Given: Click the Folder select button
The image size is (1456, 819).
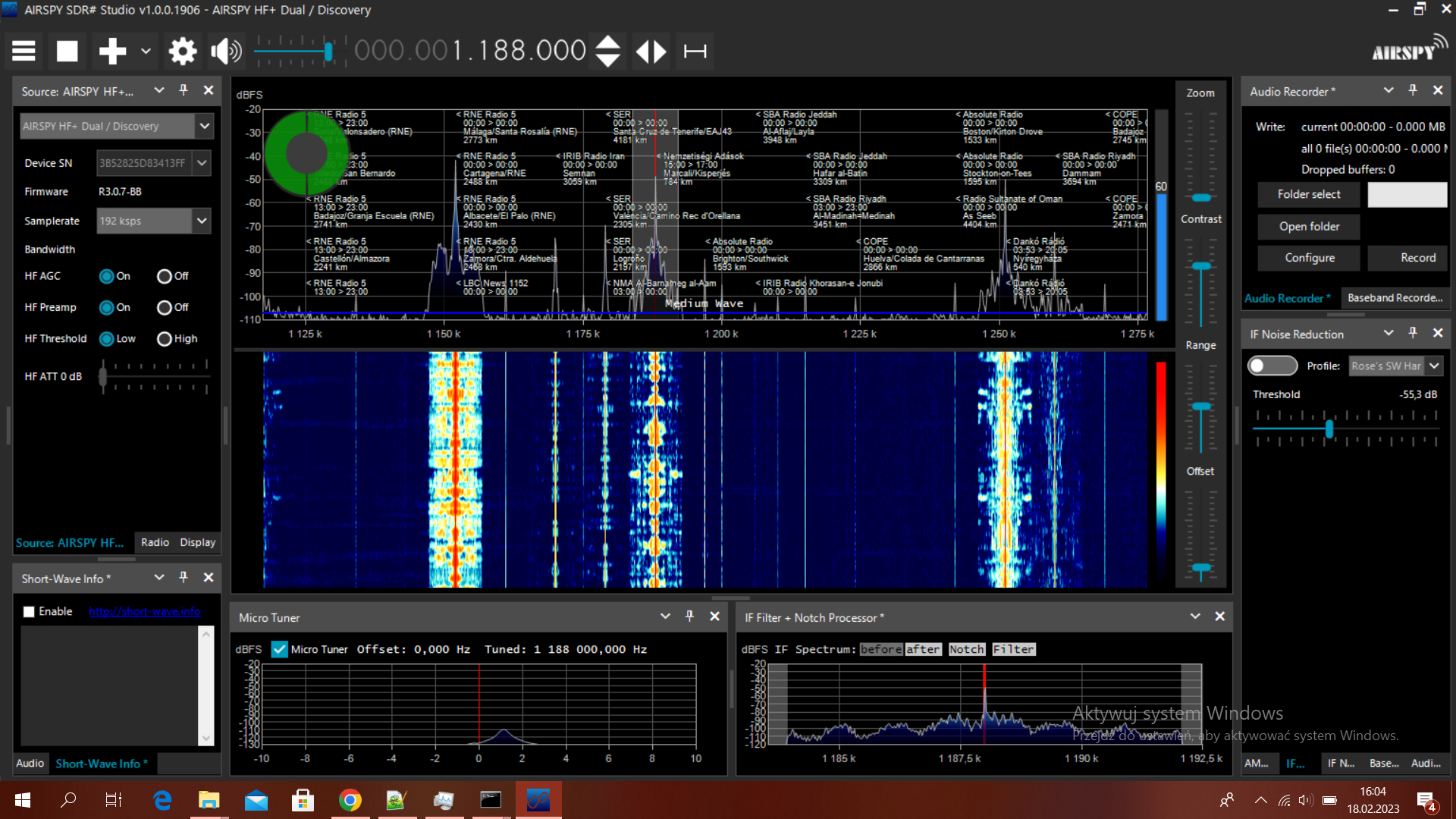Looking at the screenshot, I should 1309,195.
